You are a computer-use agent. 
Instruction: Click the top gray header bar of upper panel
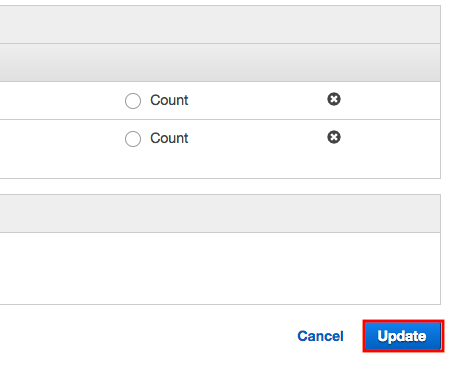220,24
